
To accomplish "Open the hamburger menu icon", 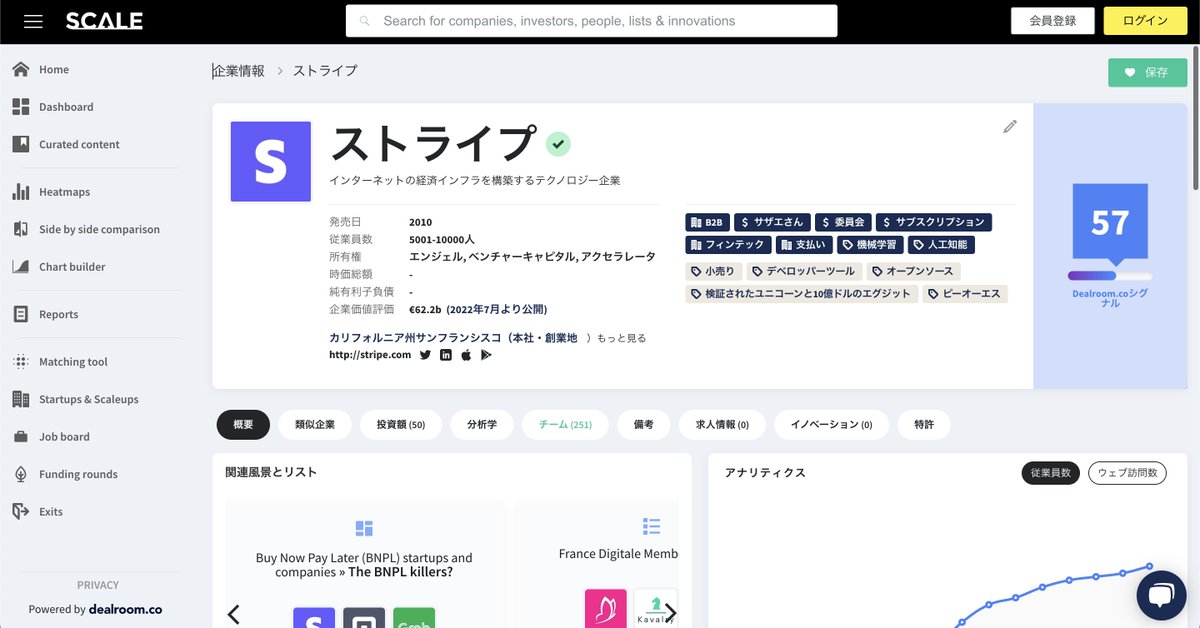I will [33, 21].
